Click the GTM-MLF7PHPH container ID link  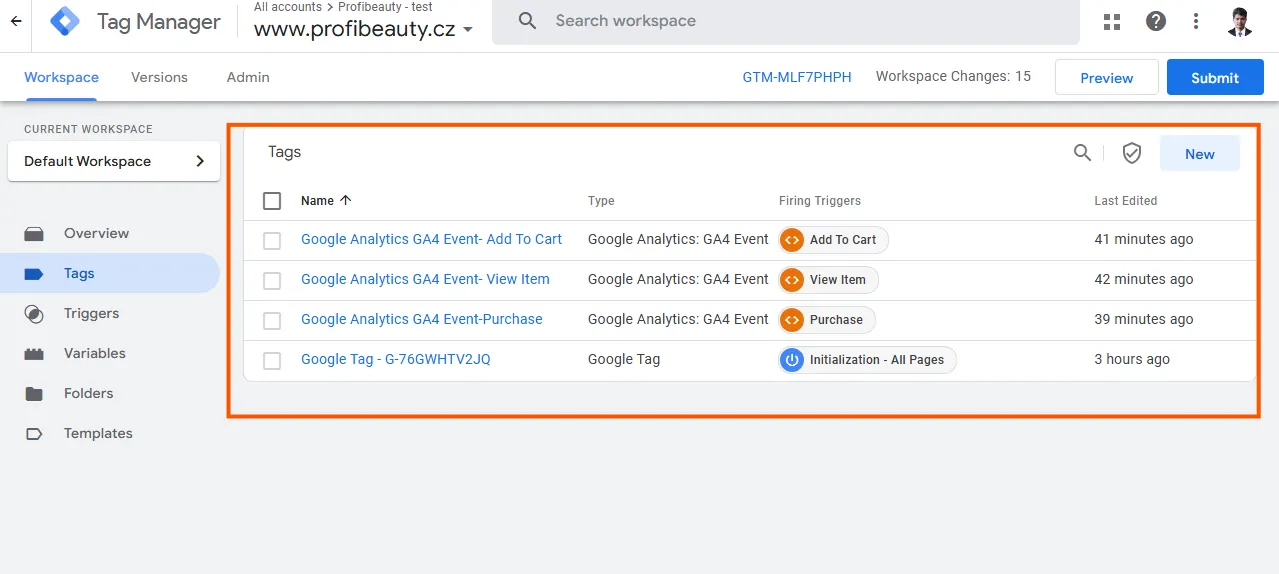tap(797, 77)
